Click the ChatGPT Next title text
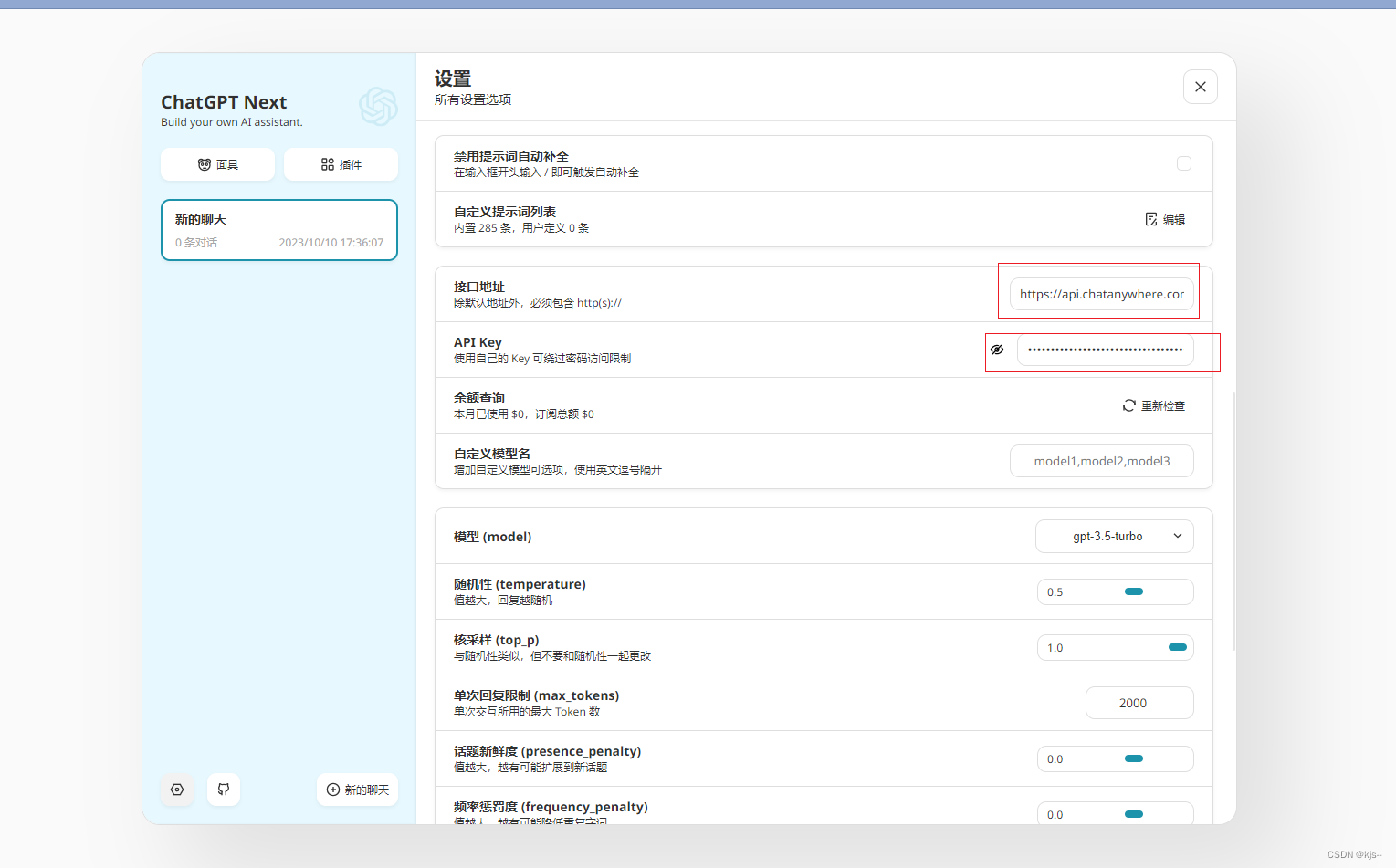The image size is (1396, 868). pos(224,102)
